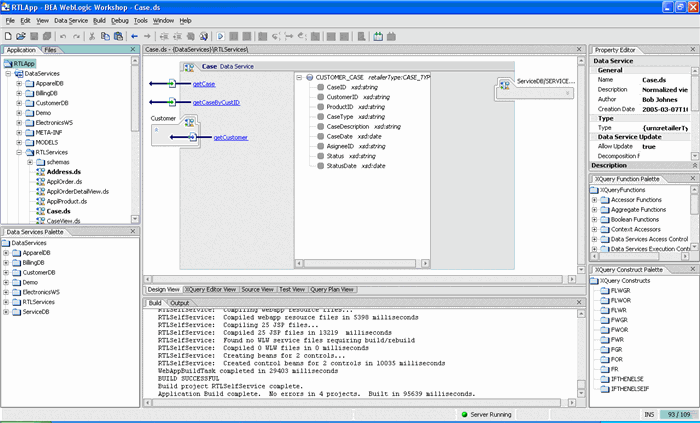Click the Case Data Service header icon
This screenshot has width=700, height=423.
pyautogui.click(x=189, y=67)
